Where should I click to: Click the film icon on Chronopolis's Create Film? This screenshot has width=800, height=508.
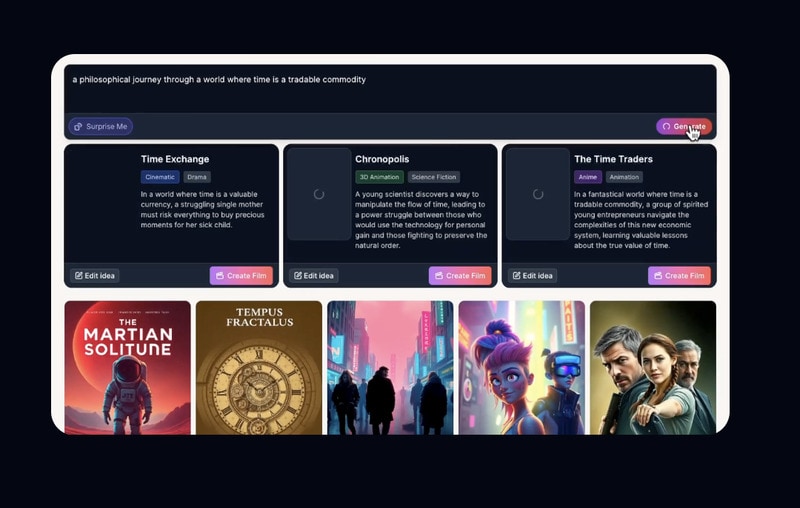(x=438, y=276)
